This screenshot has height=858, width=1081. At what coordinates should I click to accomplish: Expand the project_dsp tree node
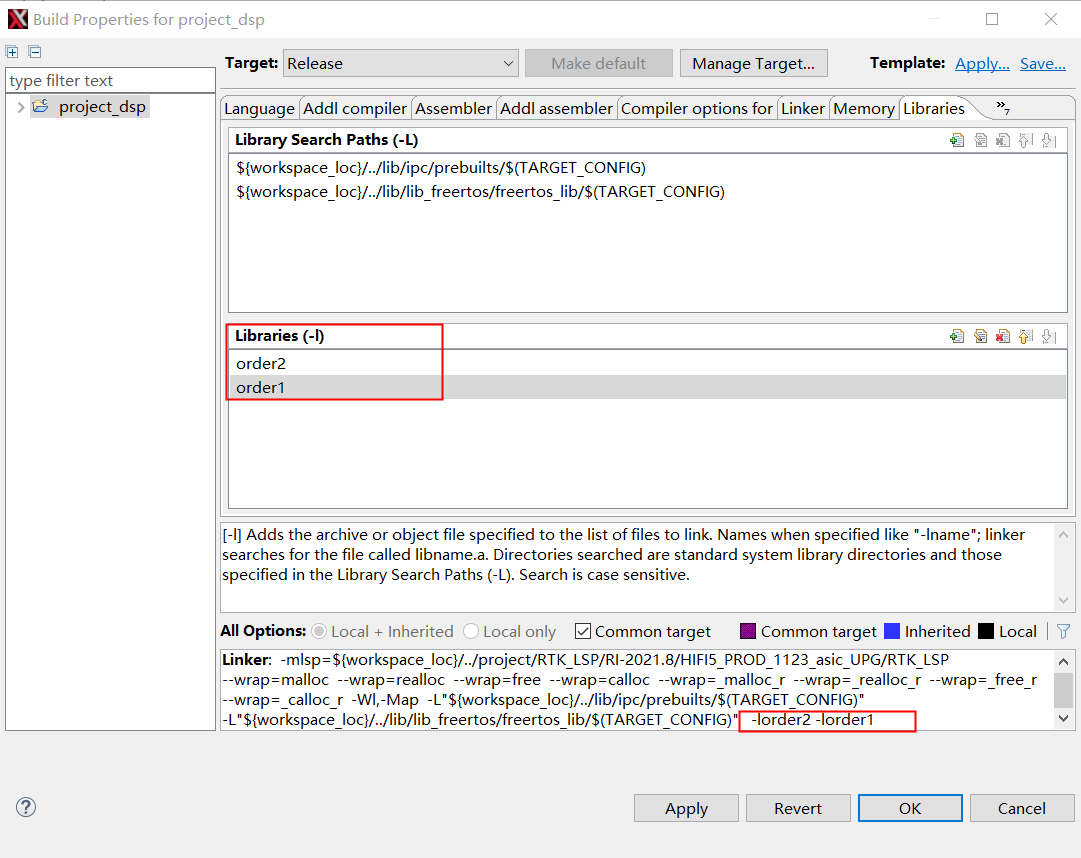click(x=21, y=107)
